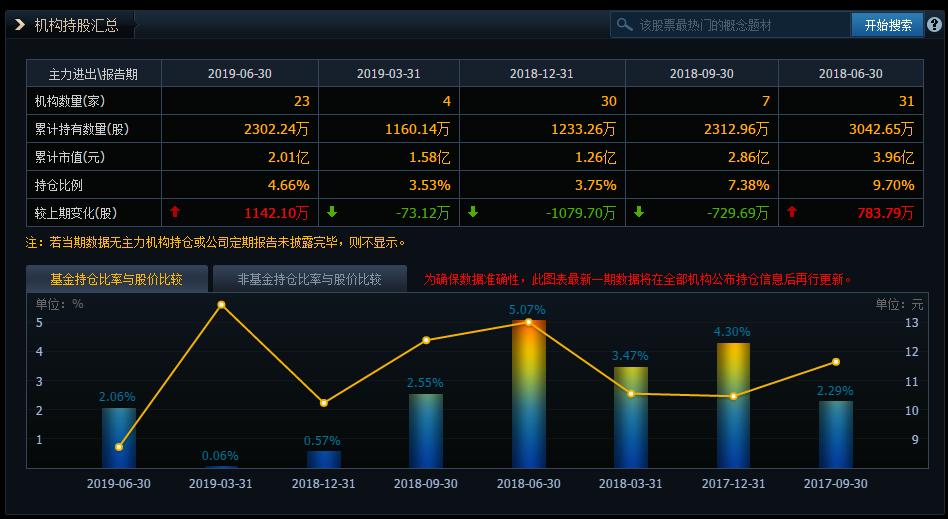The height and width of the screenshot is (519, 948).
Task: Click the 2019-06-30 table column header
Action: tap(239, 73)
